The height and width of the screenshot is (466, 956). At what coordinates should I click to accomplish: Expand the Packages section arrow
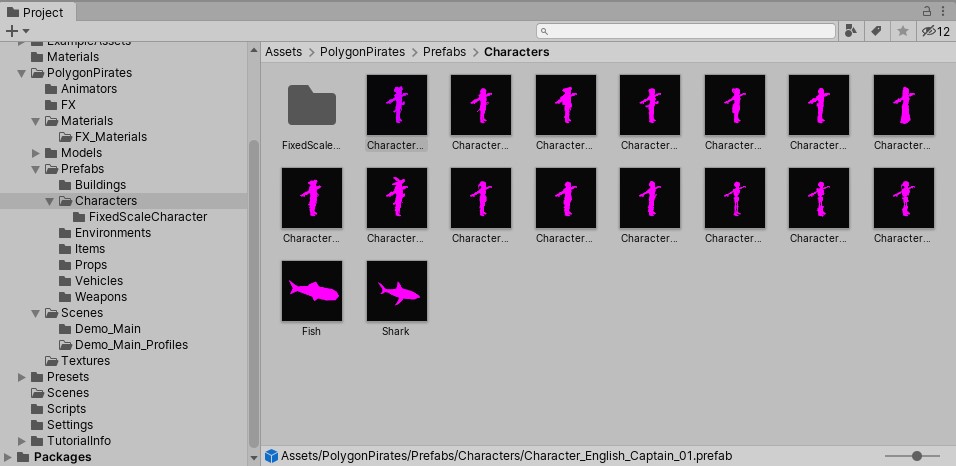[x=8, y=457]
